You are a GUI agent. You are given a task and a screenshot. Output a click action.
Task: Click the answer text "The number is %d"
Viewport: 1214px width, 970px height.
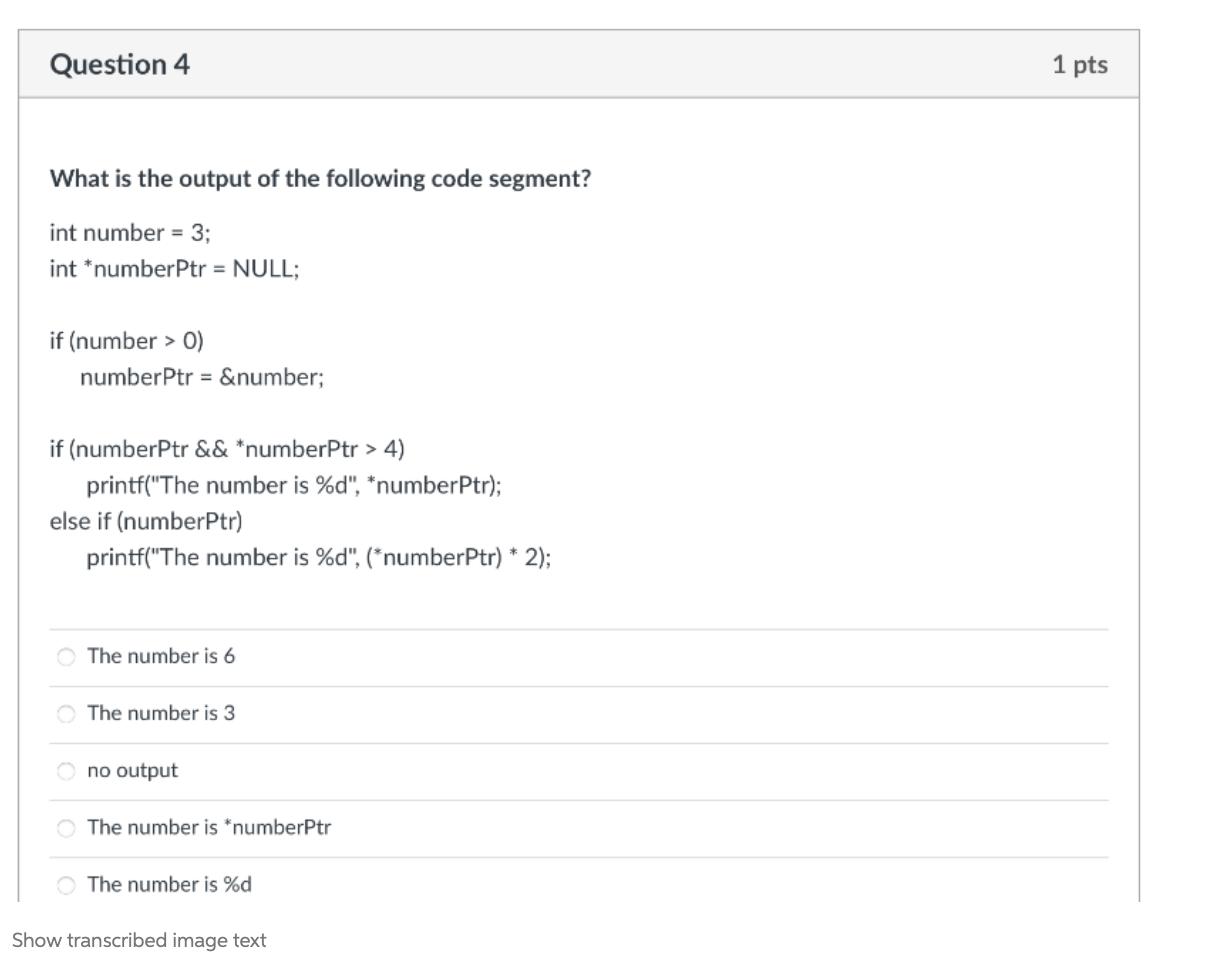[x=168, y=885]
